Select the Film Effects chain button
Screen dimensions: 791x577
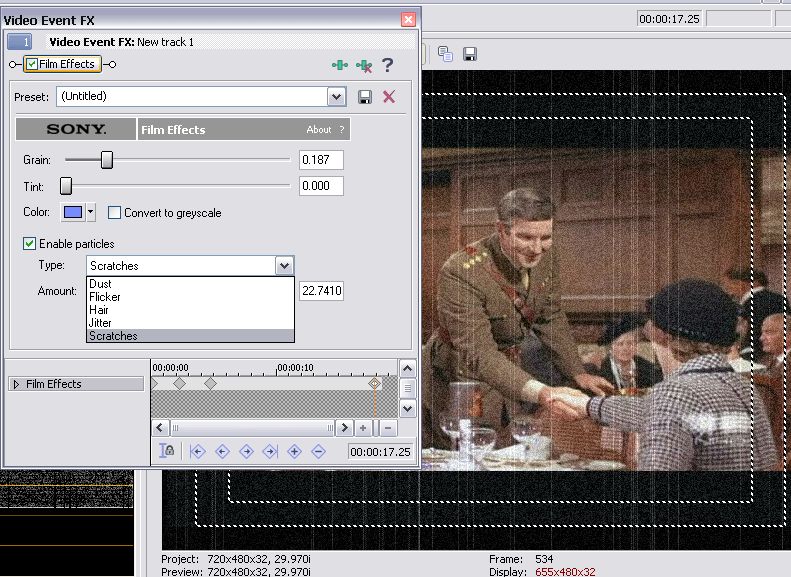pos(63,64)
